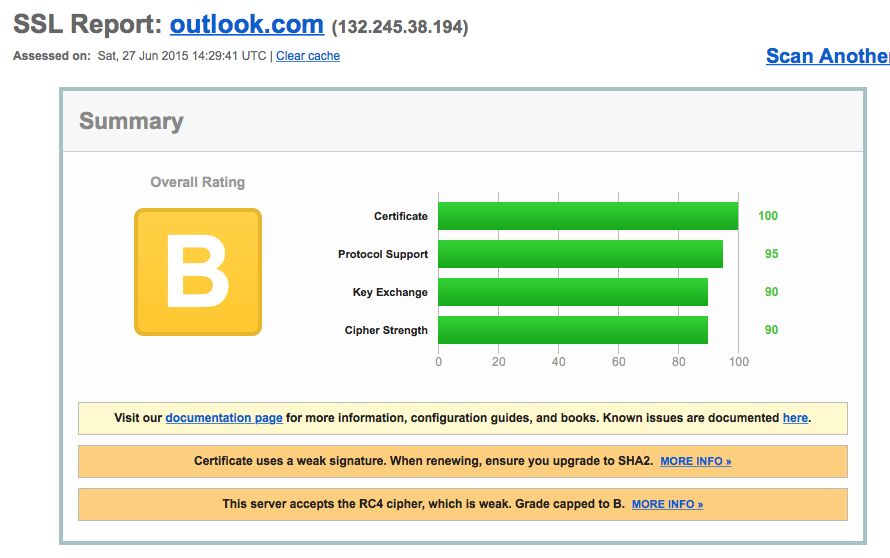The image size is (890, 558).
Task: Select the assessed date Sat, 27 Jun 2015
Action: coord(143,56)
